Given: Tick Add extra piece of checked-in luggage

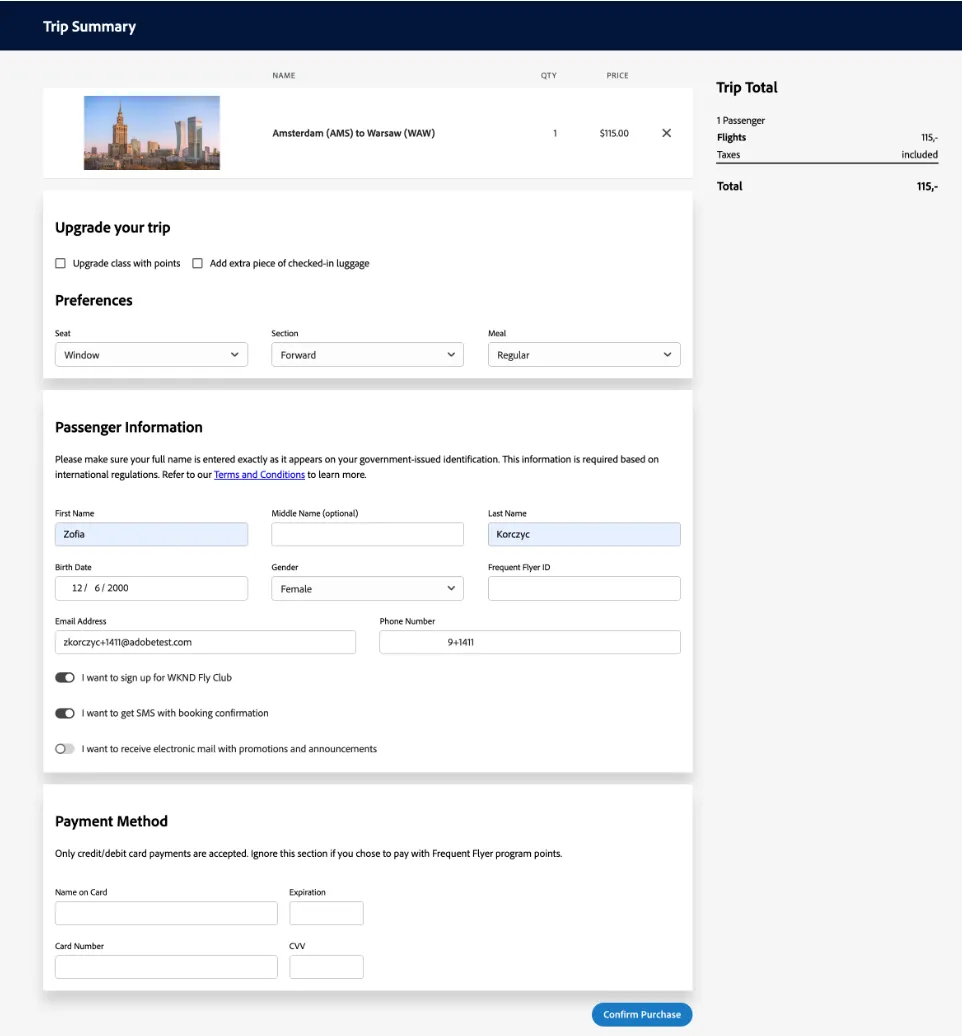Looking at the screenshot, I should coord(197,263).
